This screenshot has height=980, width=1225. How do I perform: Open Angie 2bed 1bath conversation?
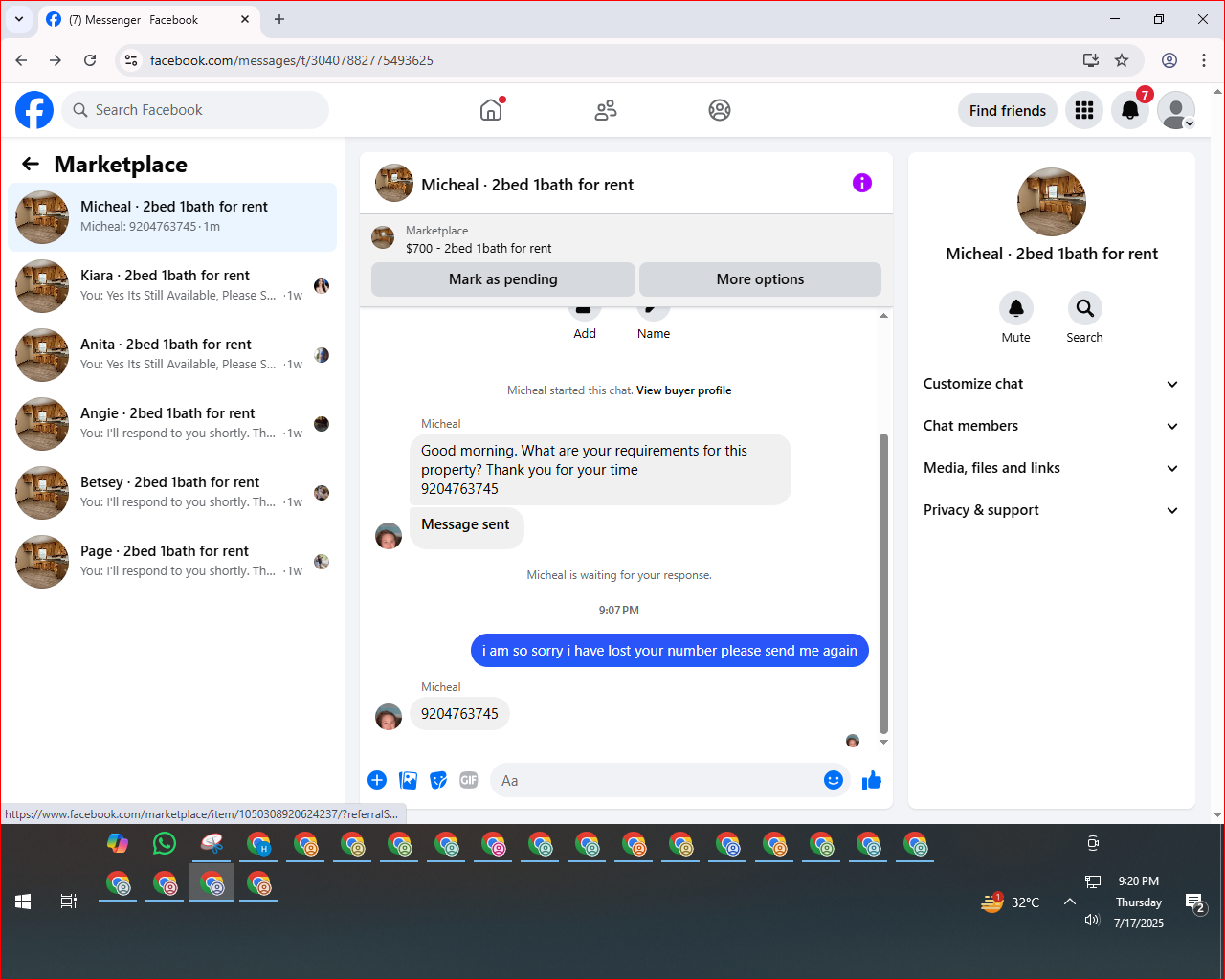[172, 424]
